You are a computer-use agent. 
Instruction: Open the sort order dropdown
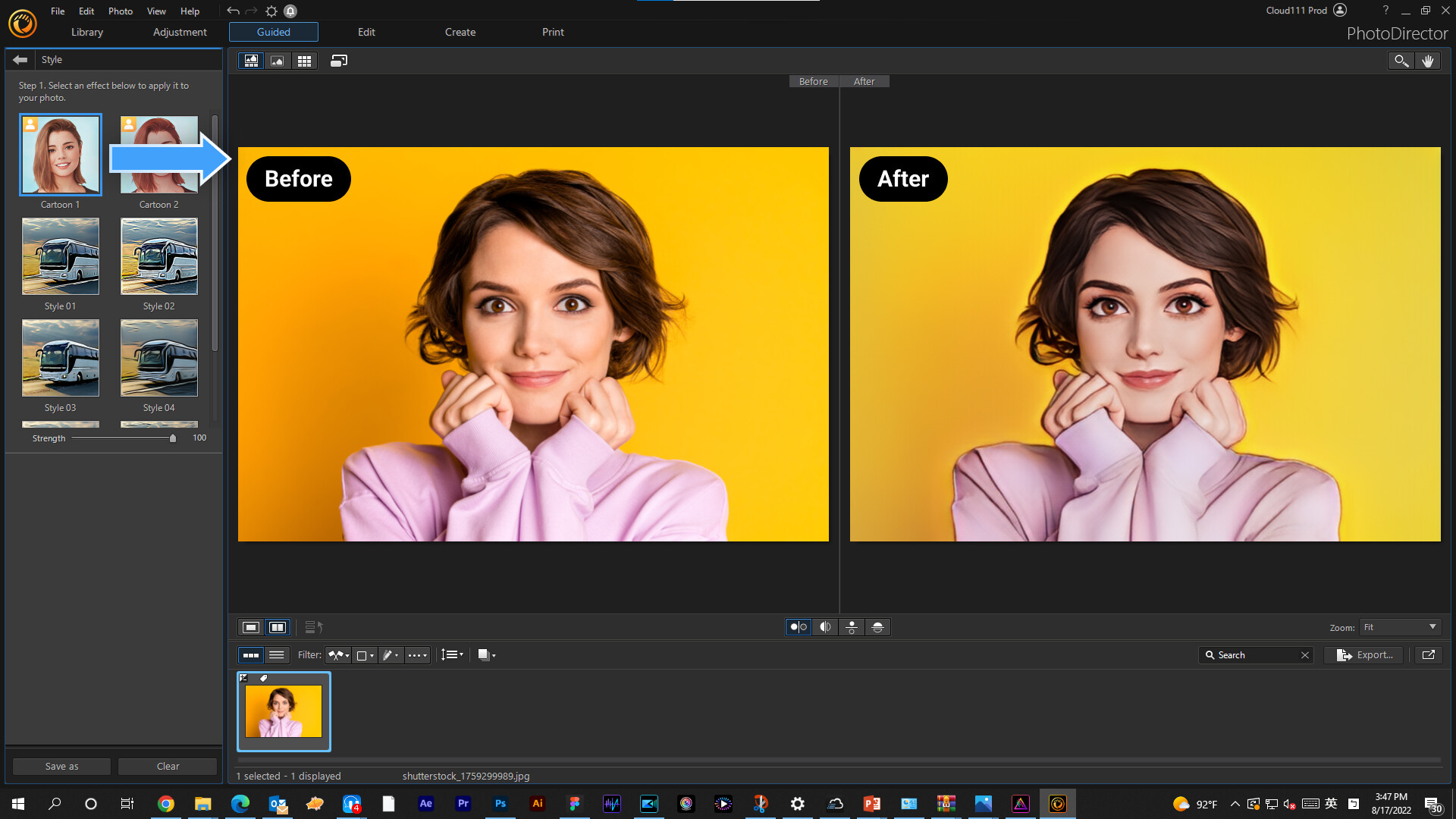click(x=453, y=655)
